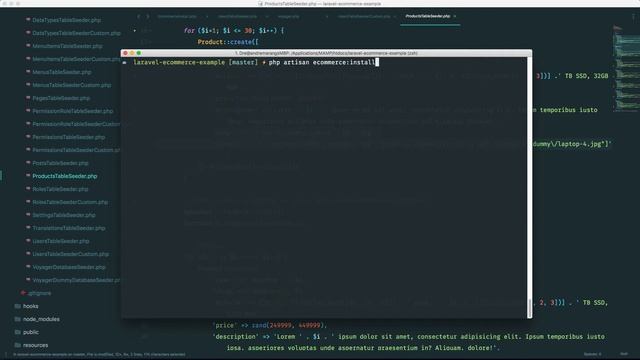Click the hooks folder icon
640x360 pixels.
click(18, 306)
